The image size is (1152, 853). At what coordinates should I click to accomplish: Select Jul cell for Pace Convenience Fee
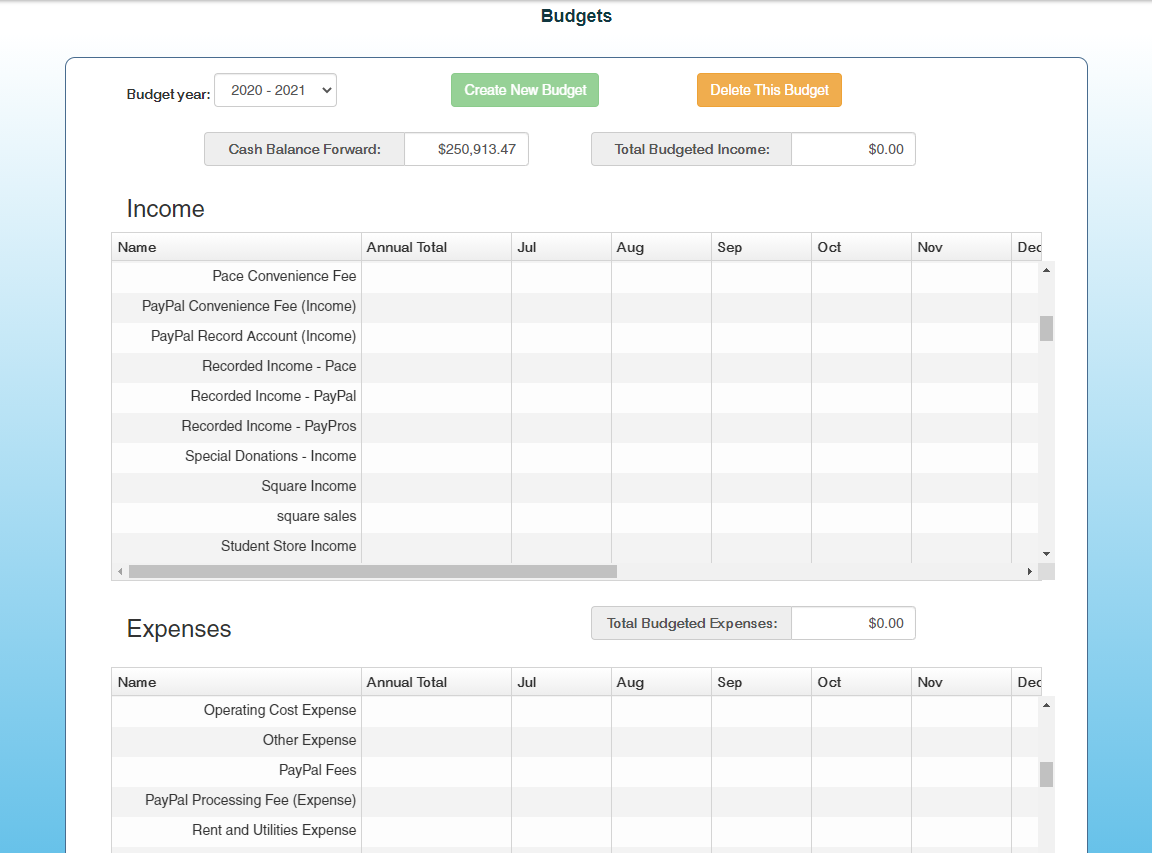click(561, 276)
